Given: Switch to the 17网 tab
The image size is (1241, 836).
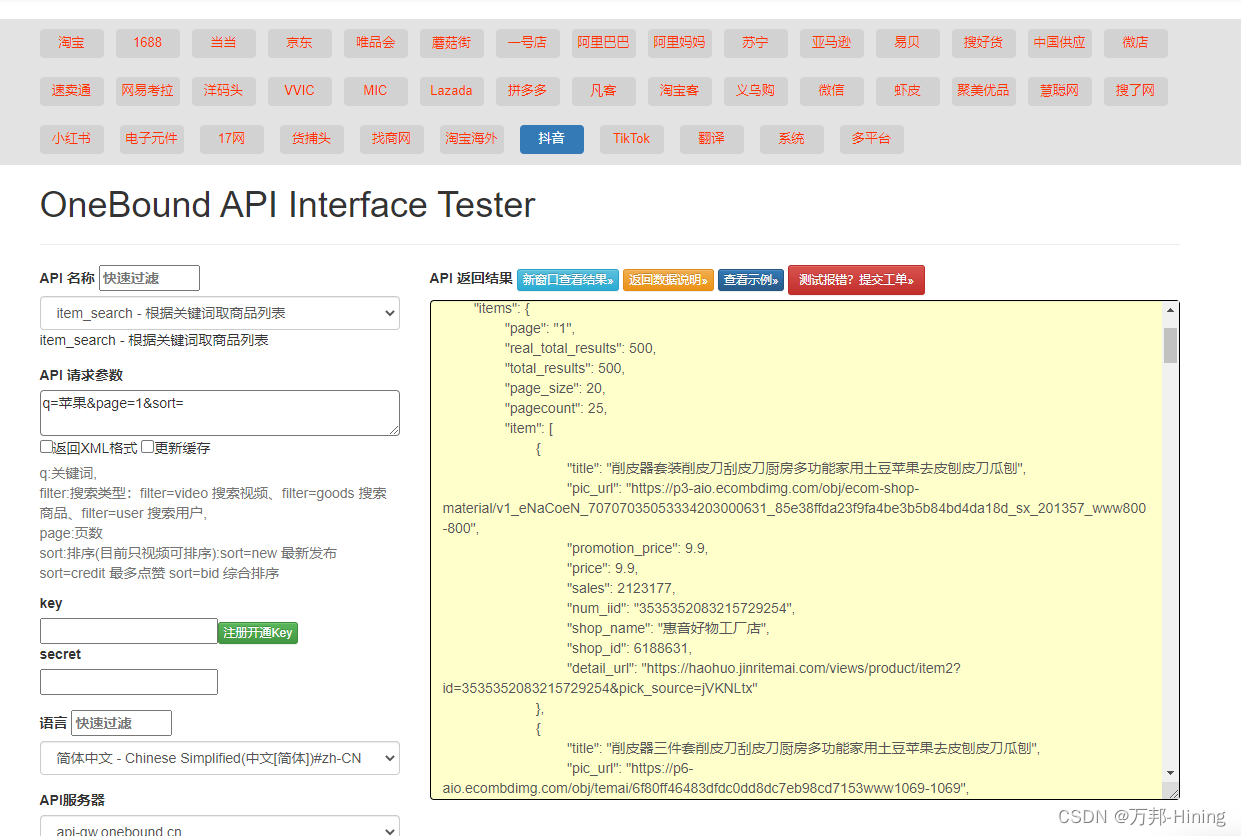Looking at the screenshot, I should (231, 139).
